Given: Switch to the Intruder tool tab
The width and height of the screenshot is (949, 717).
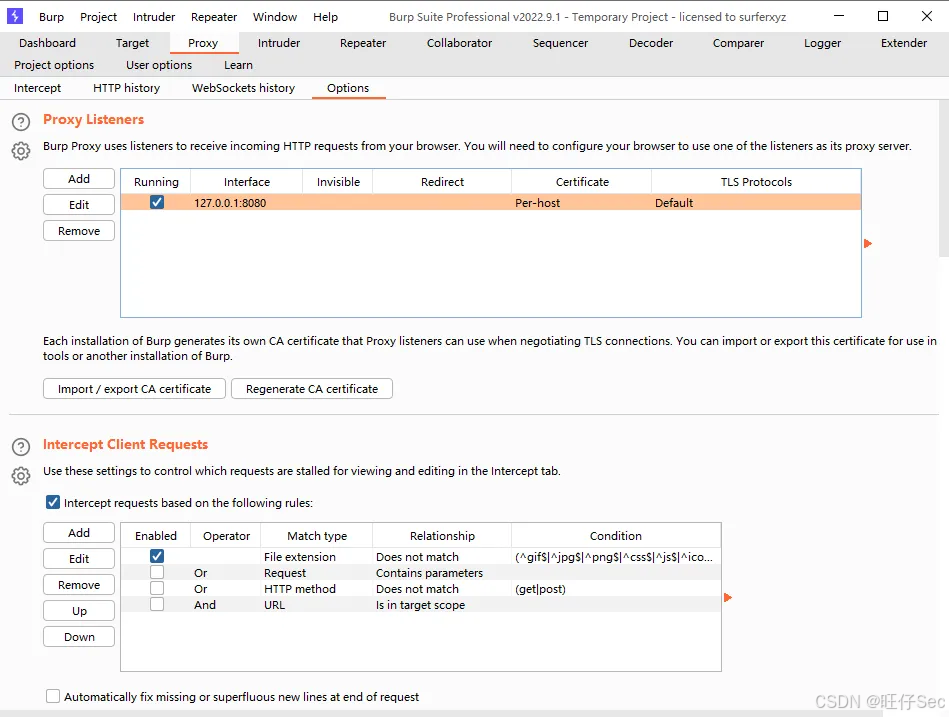Looking at the screenshot, I should click(x=278, y=43).
